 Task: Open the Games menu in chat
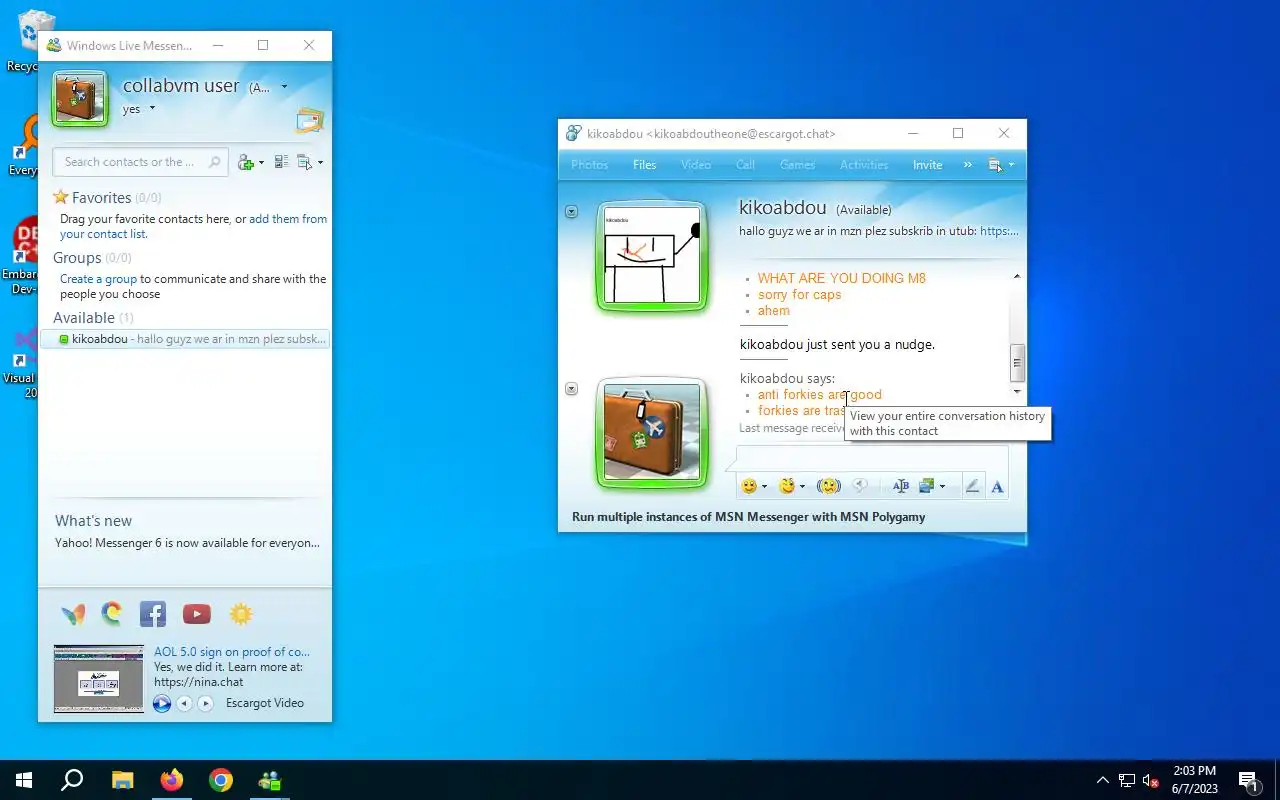click(x=797, y=165)
